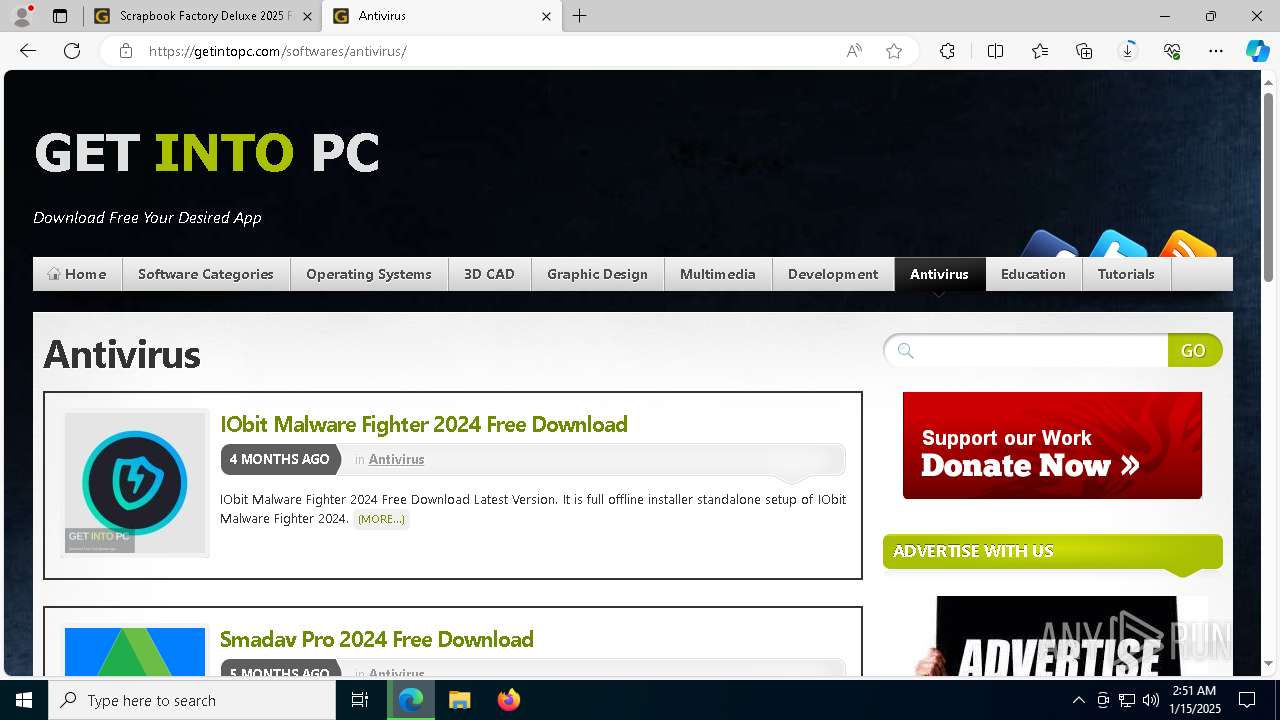Open the Antivirus menu item

point(939,274)
